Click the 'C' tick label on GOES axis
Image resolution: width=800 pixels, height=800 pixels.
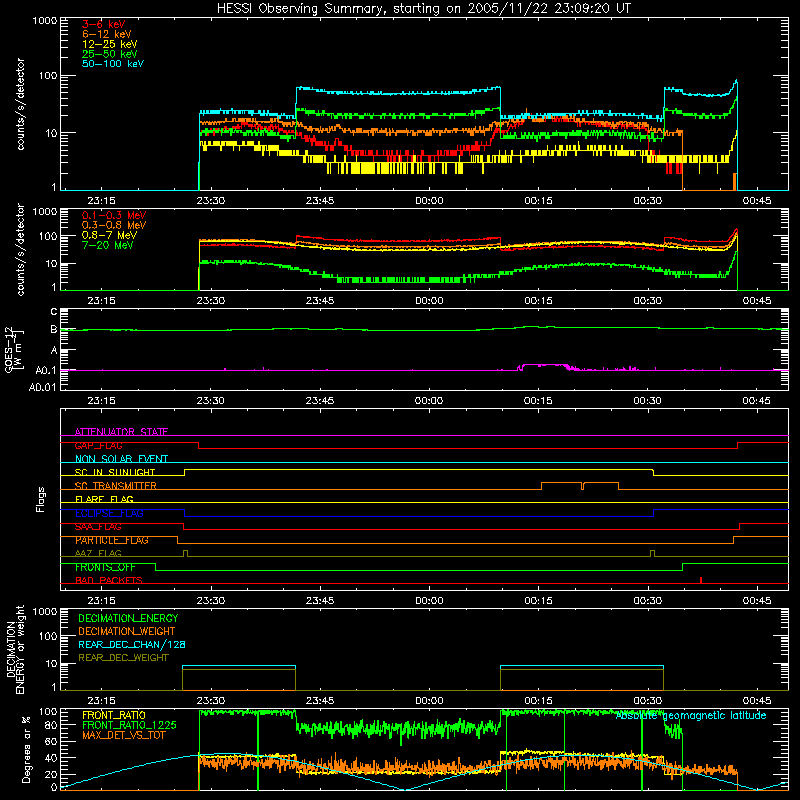(54, 312)
